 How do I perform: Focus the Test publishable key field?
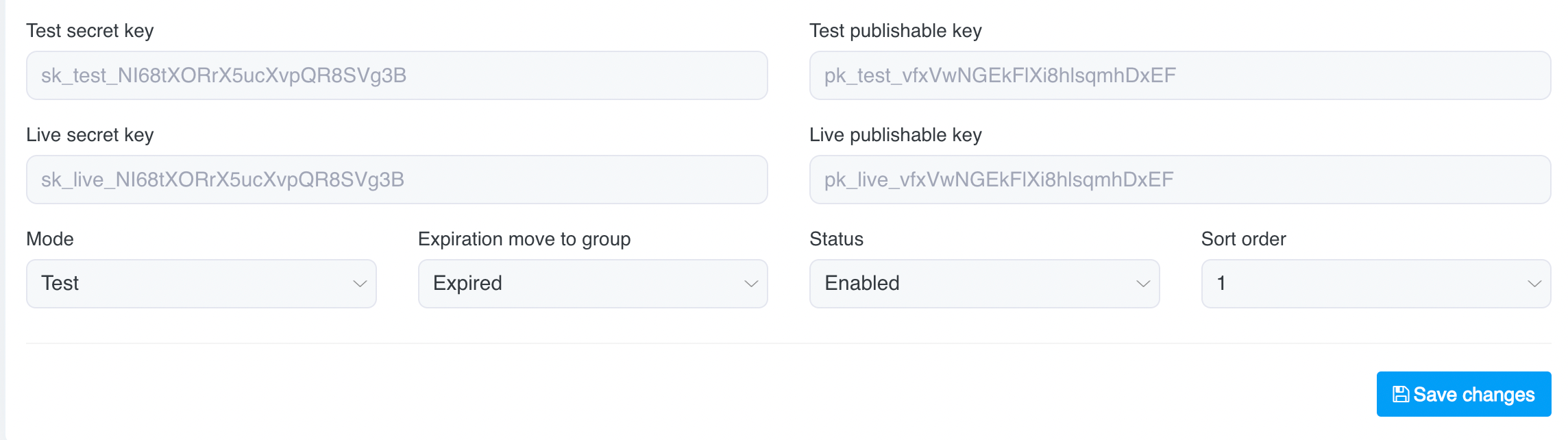coord(1179,75)
